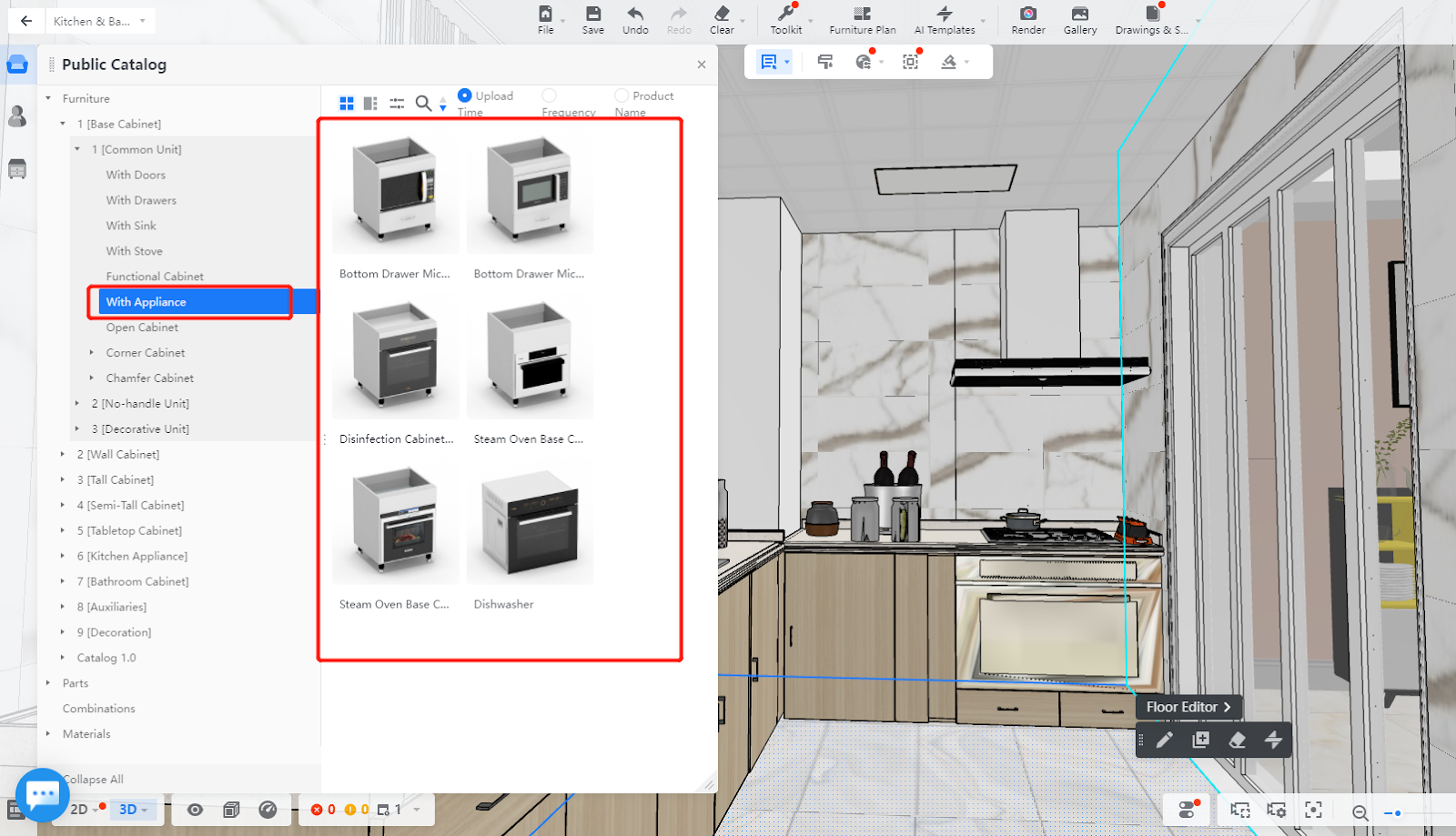This screenshot has height=836, width=1456.
Task: Open the With Drawers category
Action: point(141,200)
